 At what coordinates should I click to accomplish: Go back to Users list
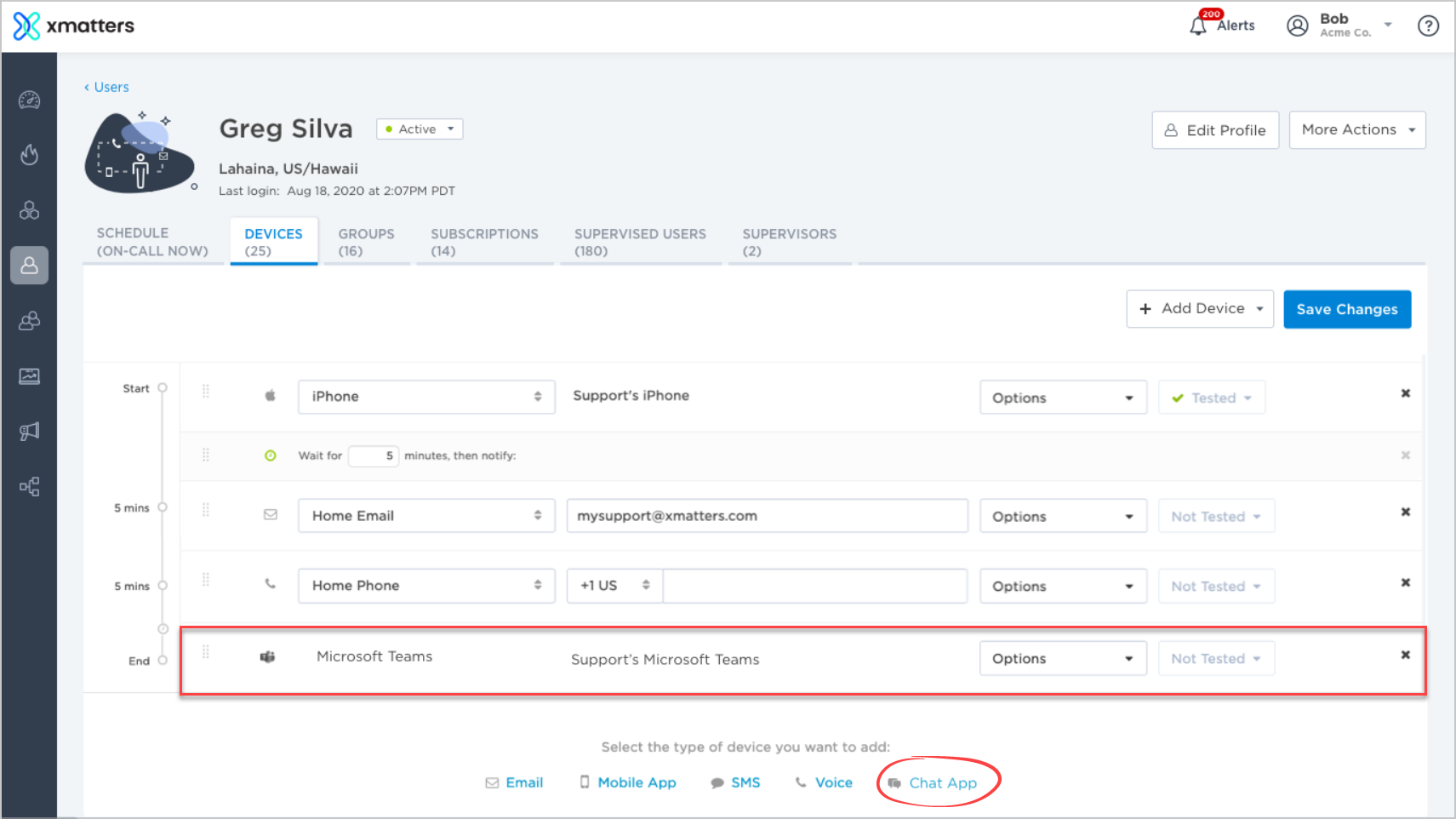point(106,87)
